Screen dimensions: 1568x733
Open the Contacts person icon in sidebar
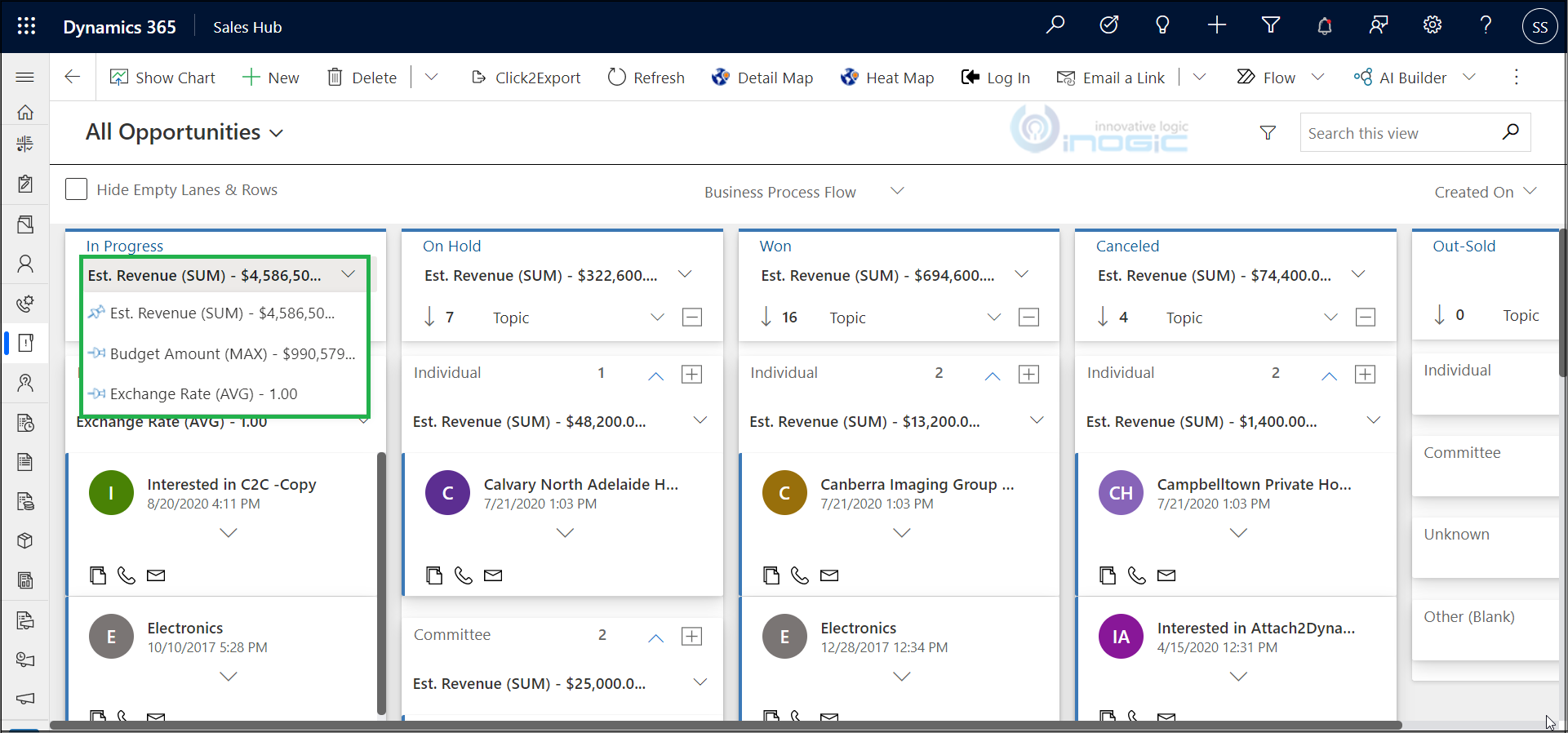[x=25, y=264]
